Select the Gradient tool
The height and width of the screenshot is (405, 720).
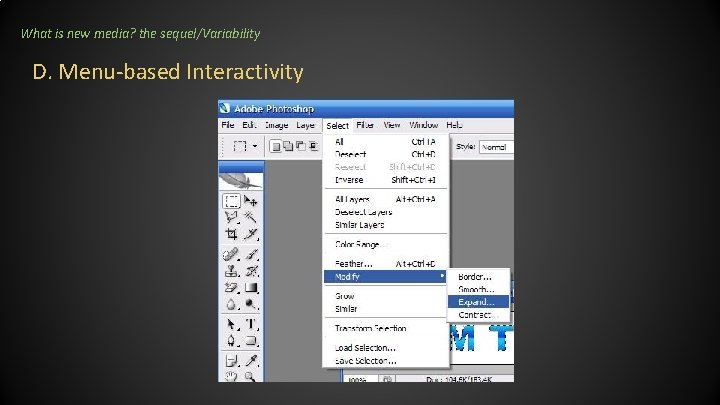(x=251, y=288)
